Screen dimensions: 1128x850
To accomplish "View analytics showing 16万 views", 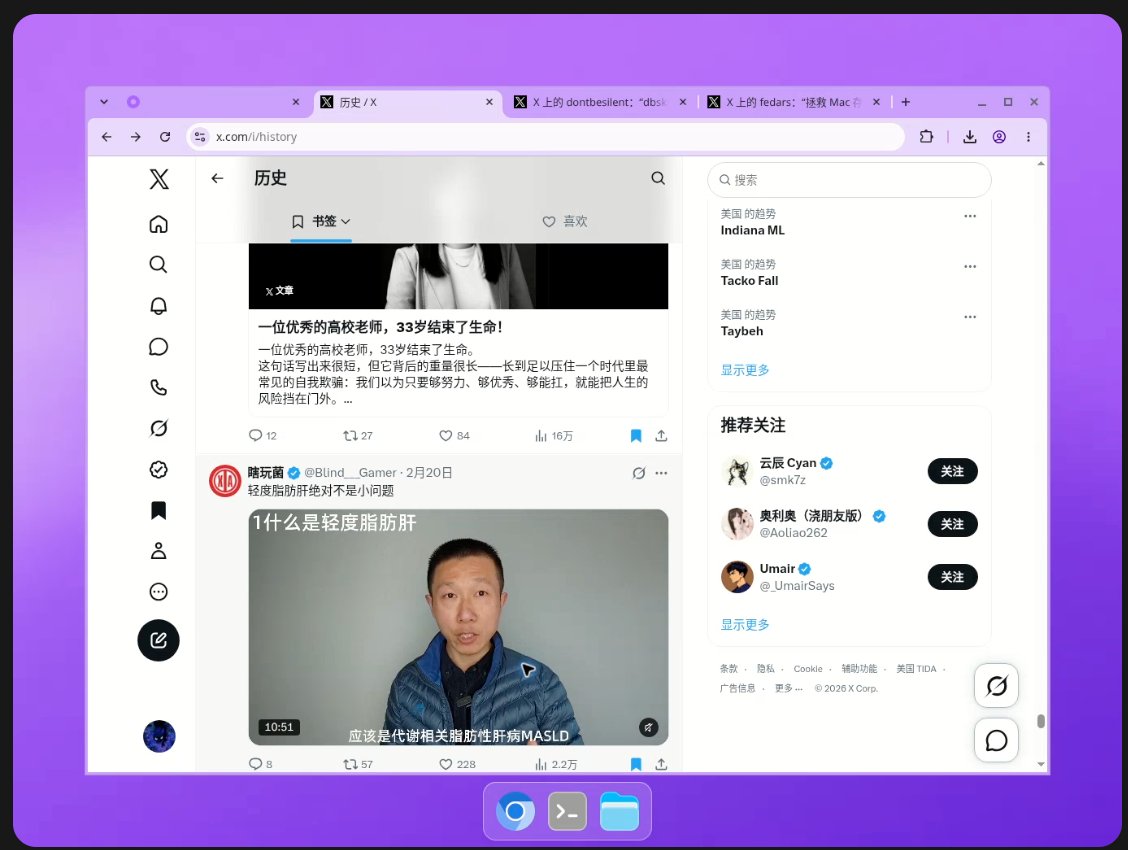I will pos(553,436).
